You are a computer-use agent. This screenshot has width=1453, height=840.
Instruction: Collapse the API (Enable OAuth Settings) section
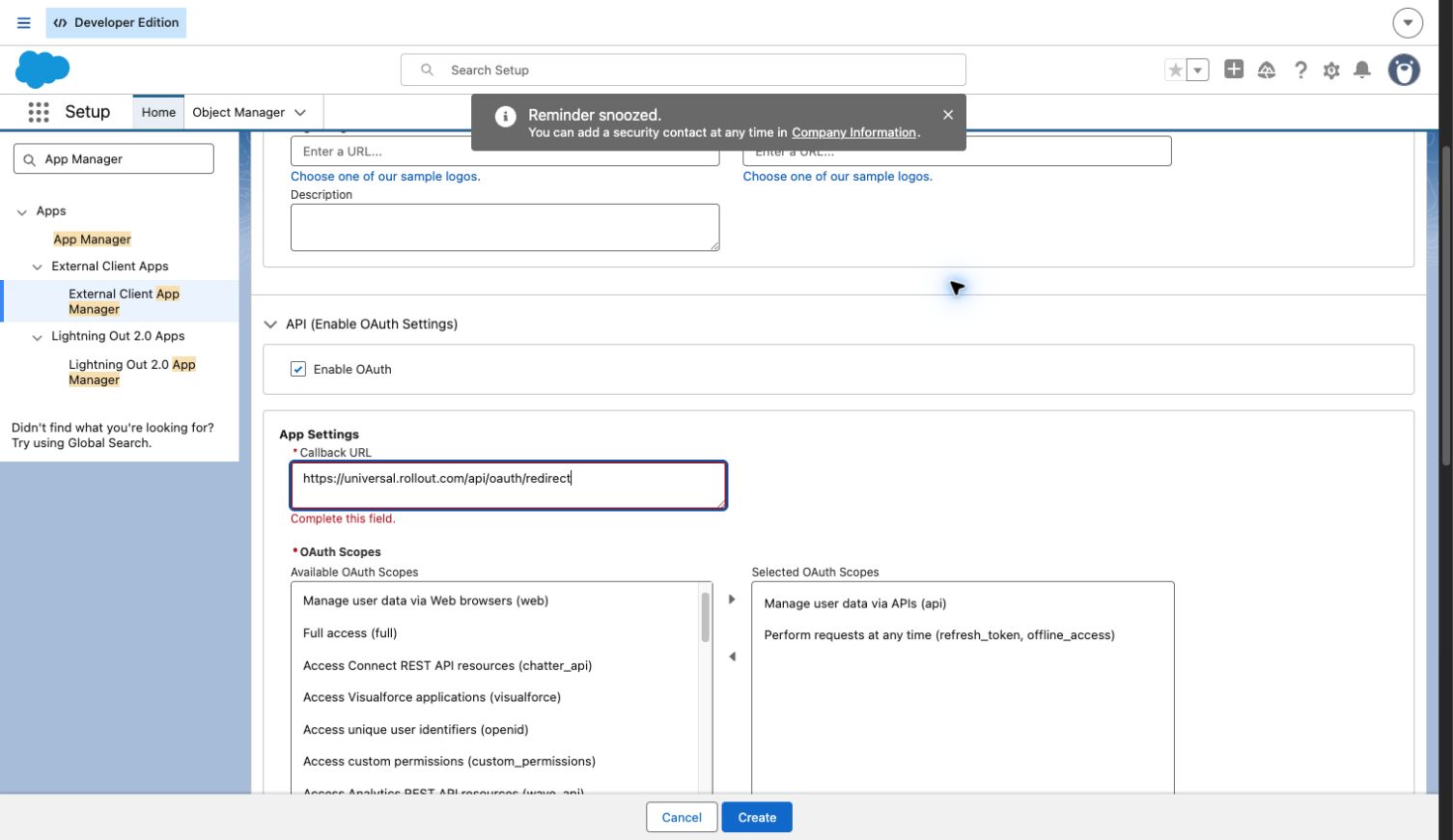pos(270,324)
